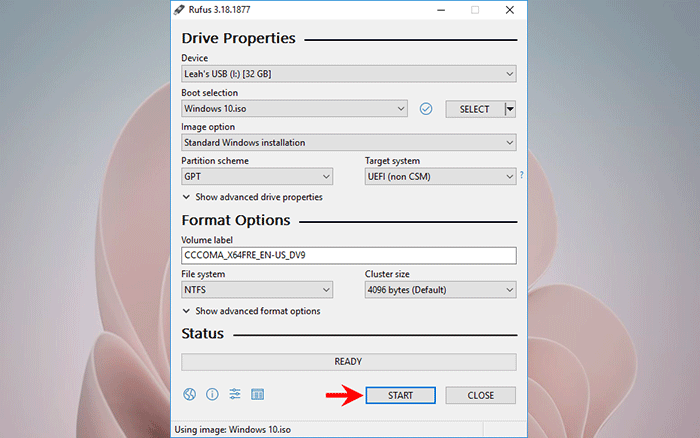
Task: Open the target system help question mark
Action: coord(521,175)
